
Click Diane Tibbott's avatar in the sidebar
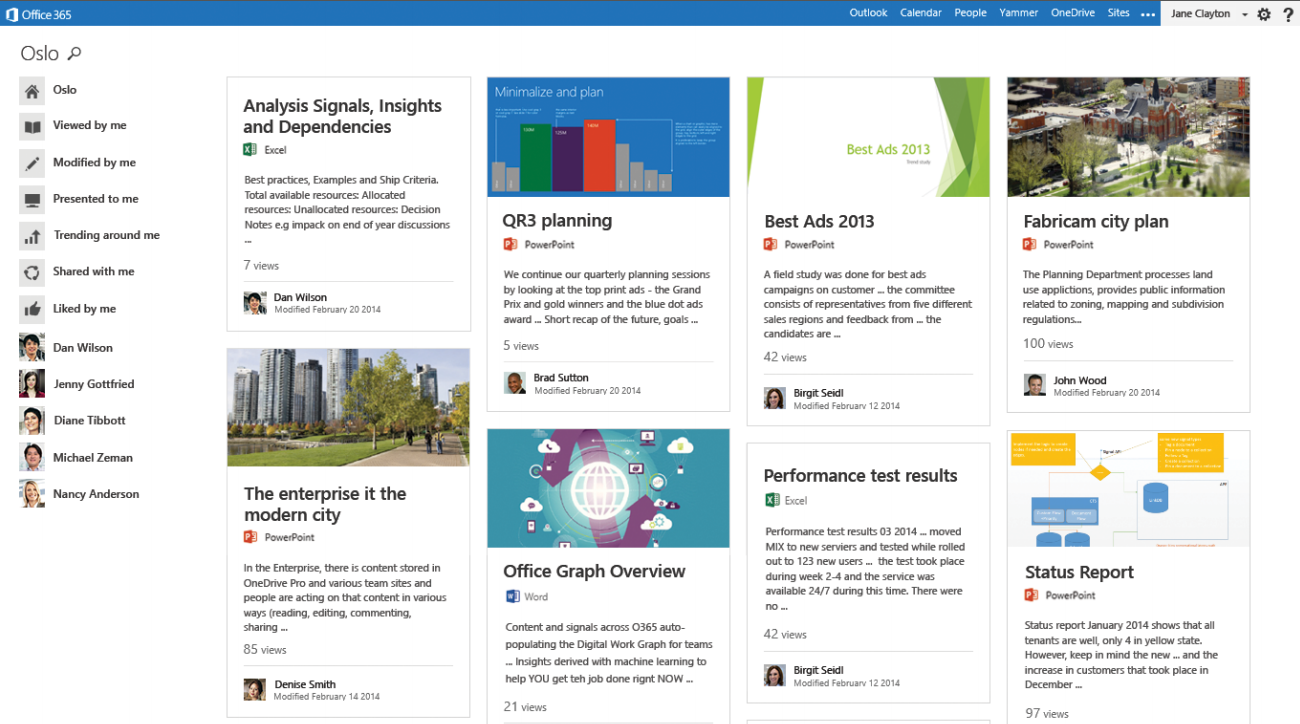(32, 420)
